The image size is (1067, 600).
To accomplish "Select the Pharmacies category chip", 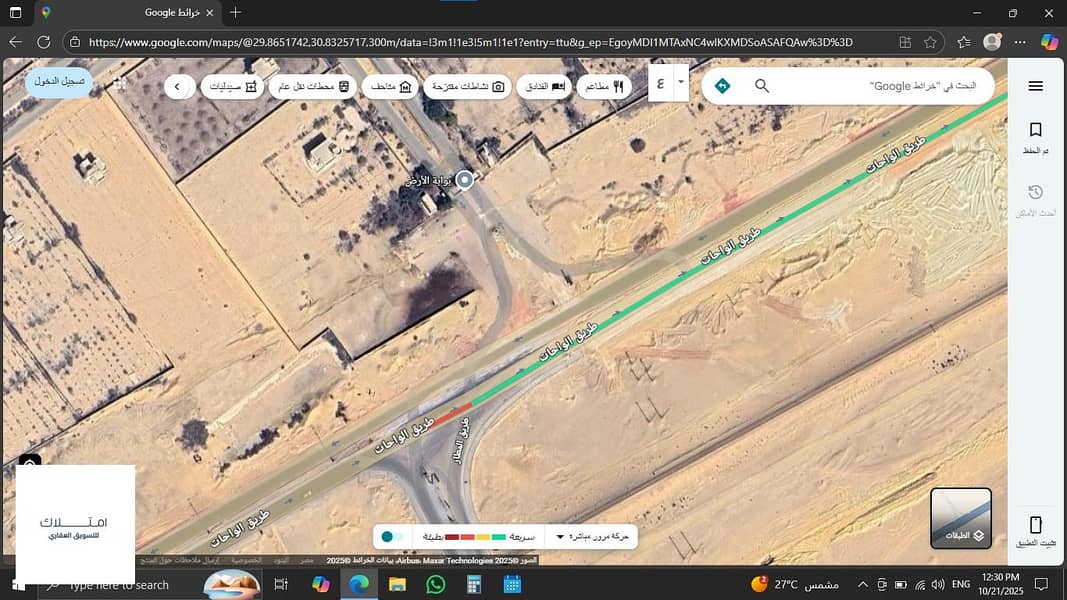I will [x=234, y=87].
